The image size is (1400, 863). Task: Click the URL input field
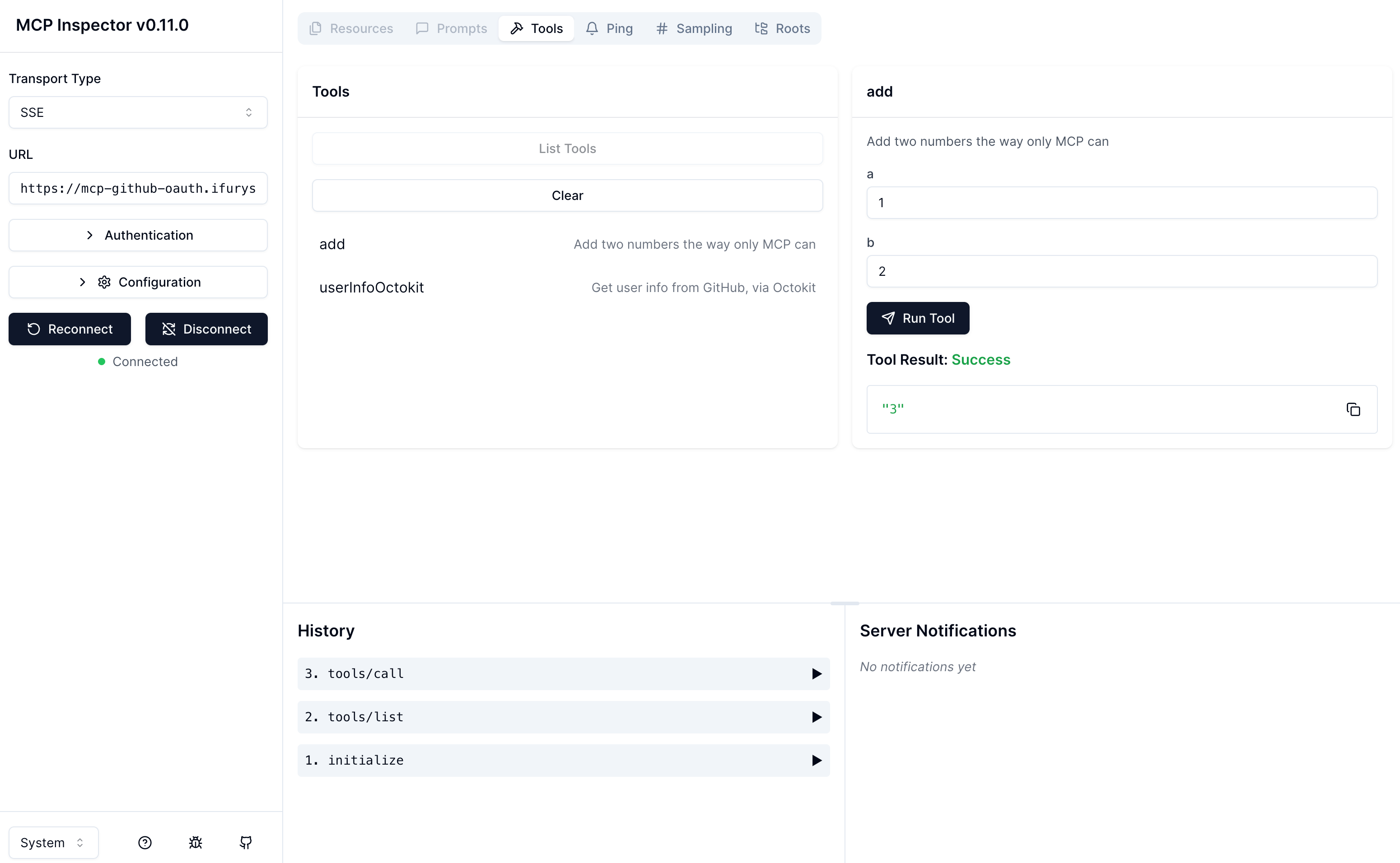click(x=138, y=188)
